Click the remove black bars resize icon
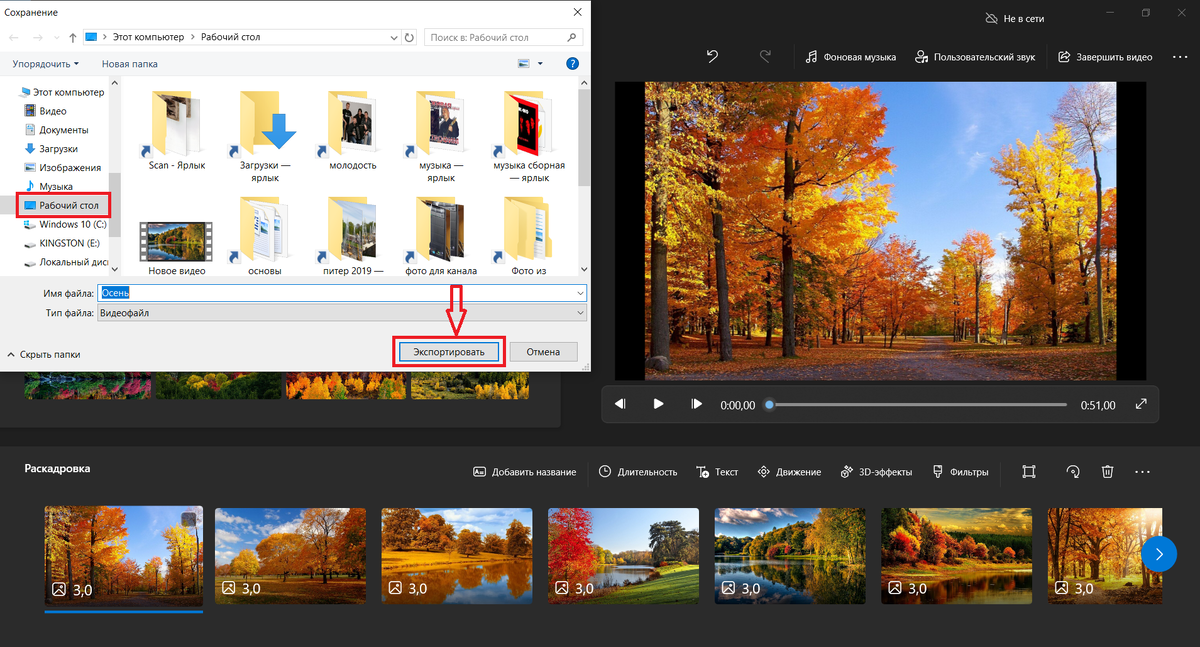The width and height of the screenshot is (1200, 647). [x=1028, y=471]
